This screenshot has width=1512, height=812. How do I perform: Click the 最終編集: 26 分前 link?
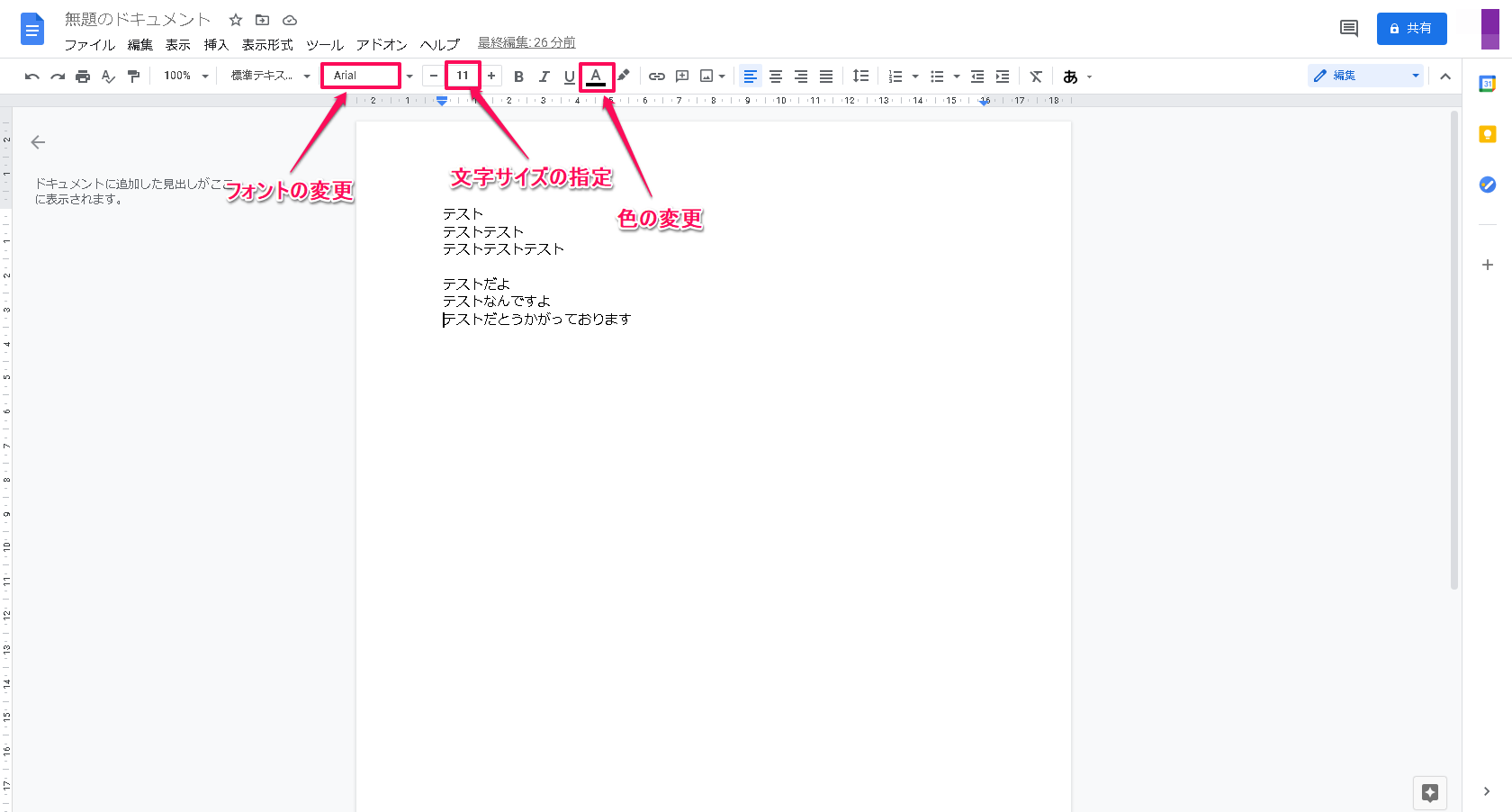point(526,42)
